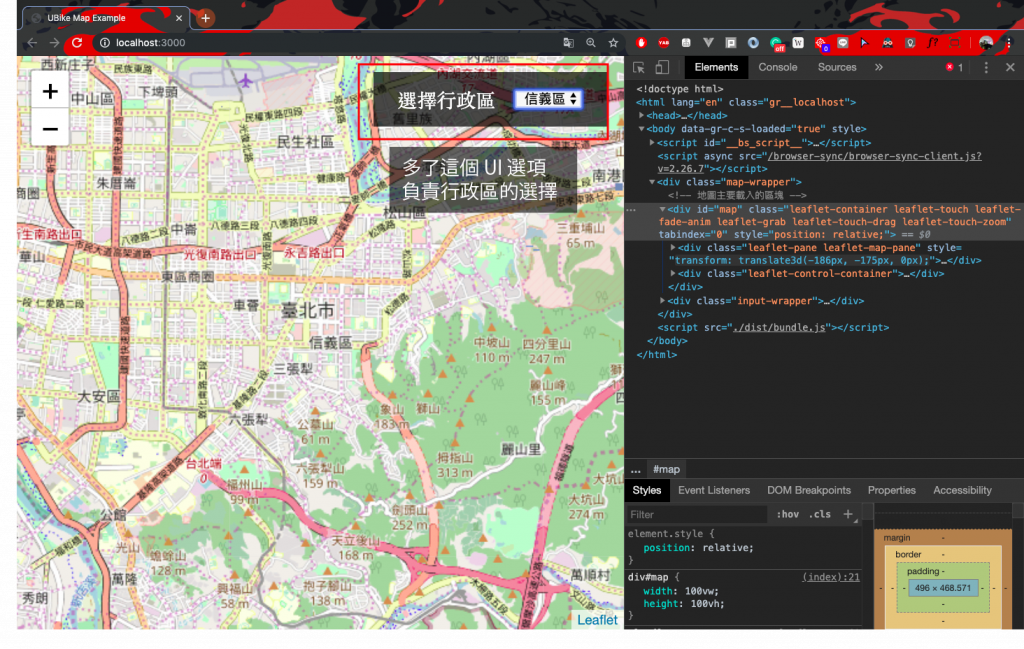Click the height: 100vh declaration

click(683, 604)
